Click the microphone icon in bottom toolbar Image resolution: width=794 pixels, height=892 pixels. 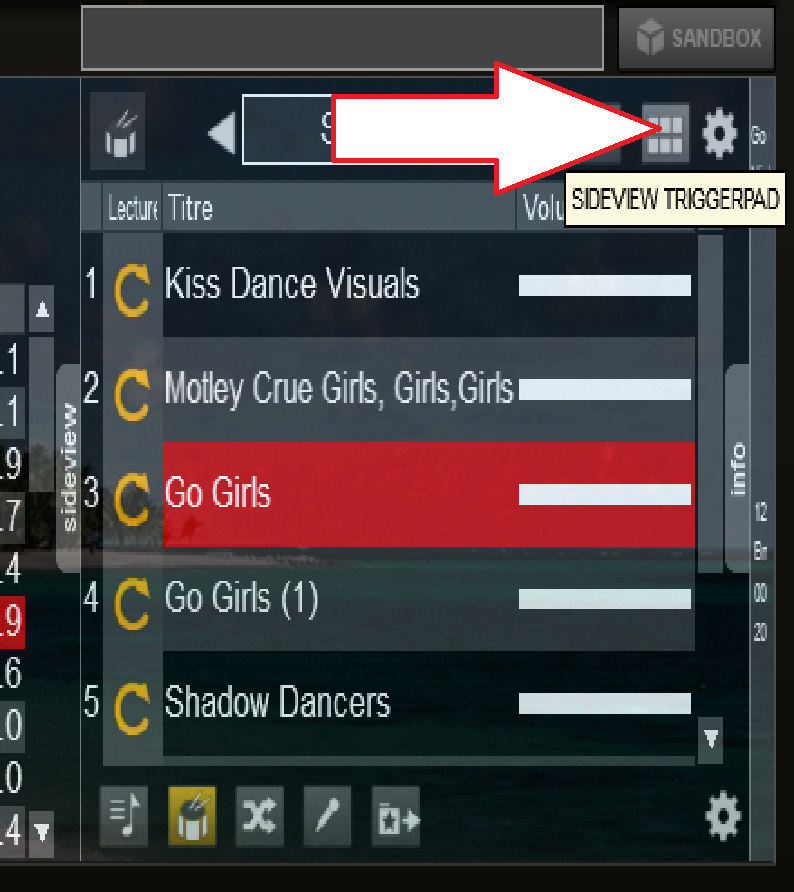point(327,816)
